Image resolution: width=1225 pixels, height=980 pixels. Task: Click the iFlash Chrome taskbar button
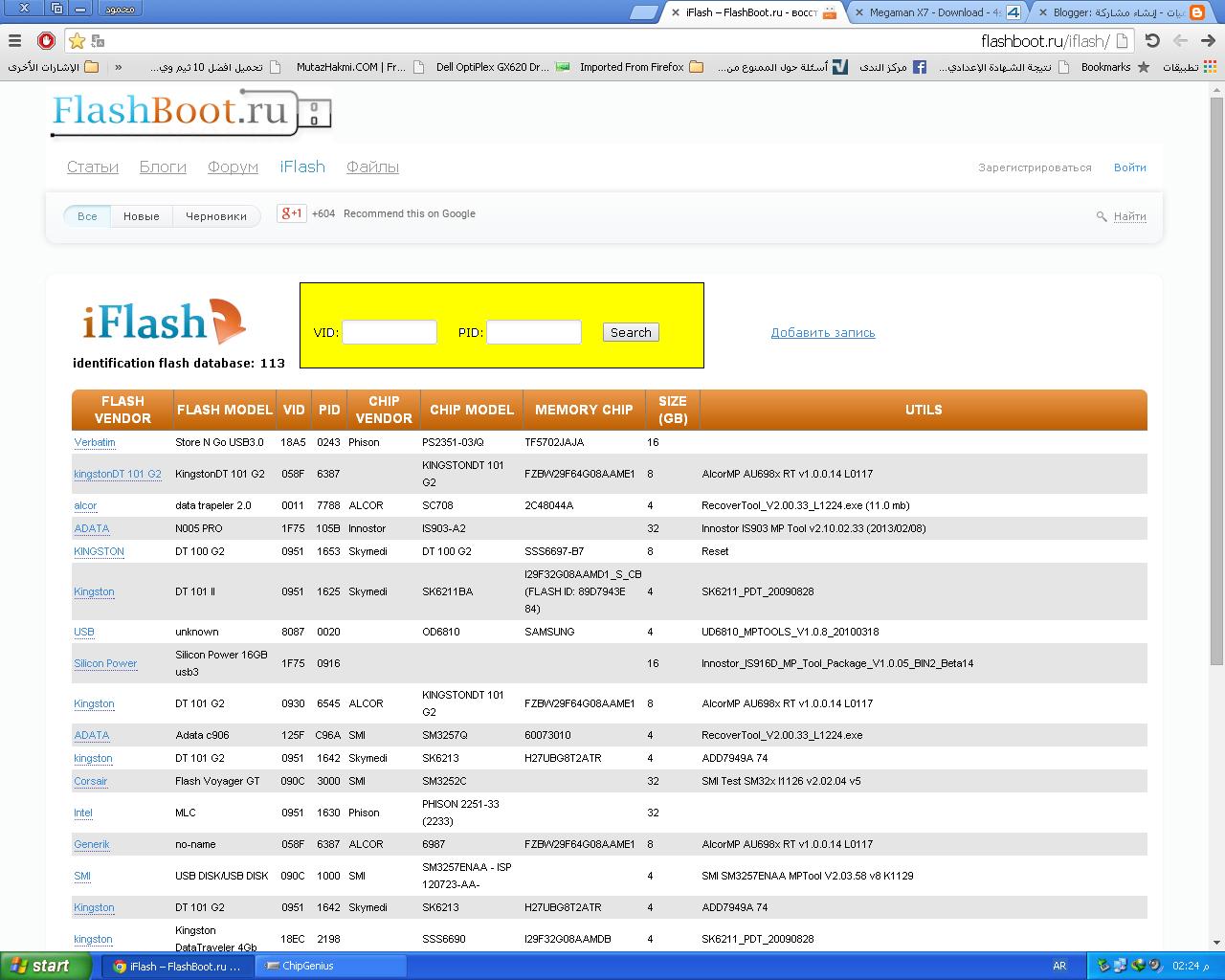[179, 966]
